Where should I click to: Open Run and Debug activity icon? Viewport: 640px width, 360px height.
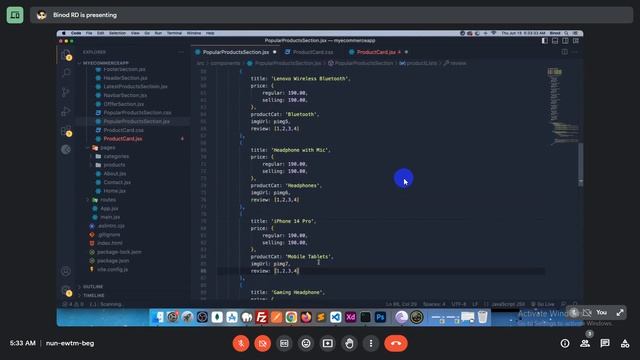(66, 111)
